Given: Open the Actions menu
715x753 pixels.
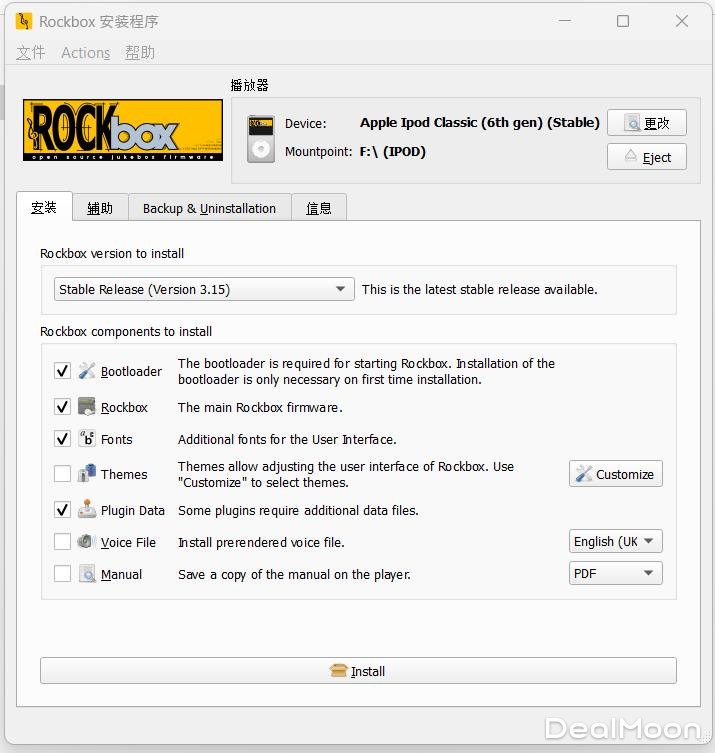Looking at the screenshot, I should pyautogui.click(x=85, y=53).
